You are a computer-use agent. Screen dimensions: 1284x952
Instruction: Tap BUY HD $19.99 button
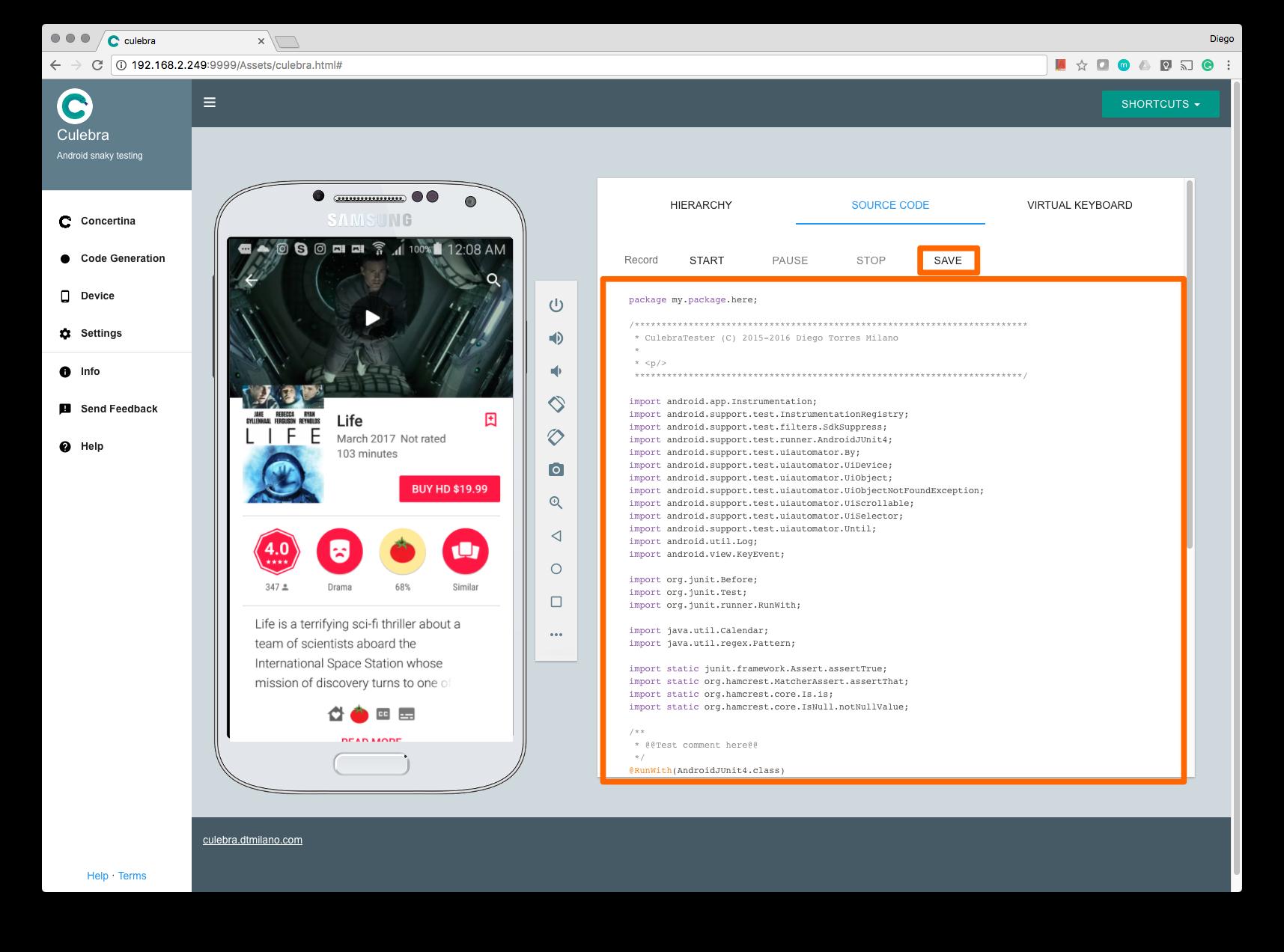point(449,489)
